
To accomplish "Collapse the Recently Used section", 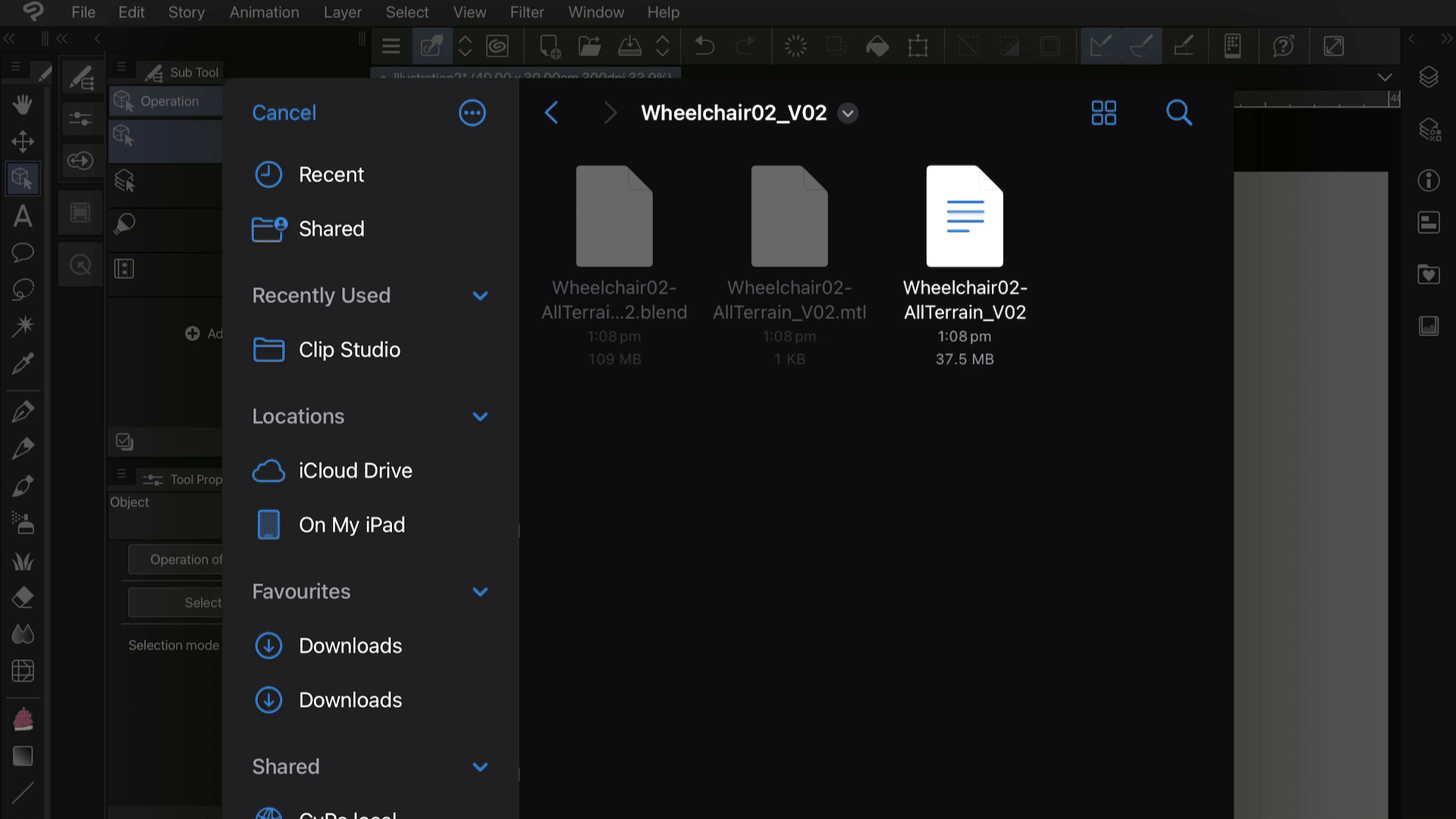I will 480,296.
